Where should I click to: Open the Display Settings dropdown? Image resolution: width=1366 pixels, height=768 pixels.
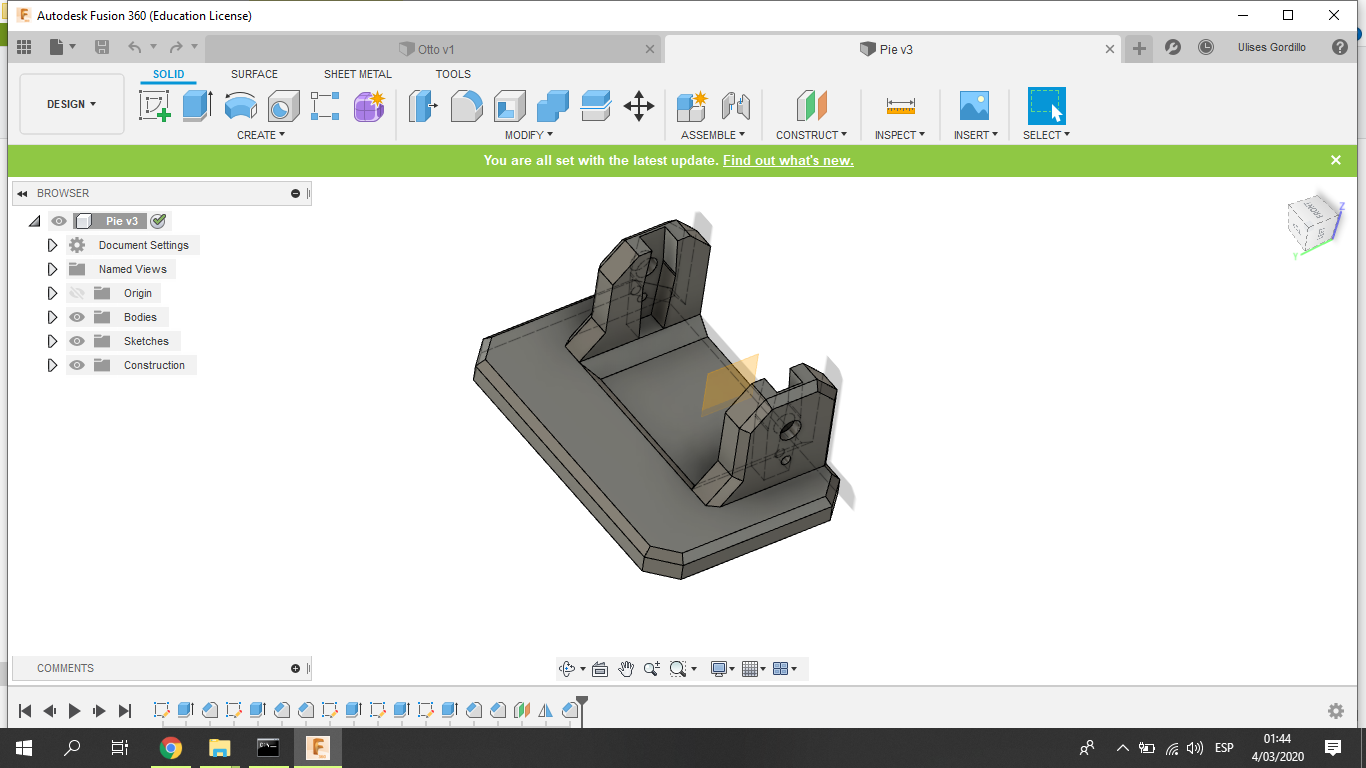(722, 669)
